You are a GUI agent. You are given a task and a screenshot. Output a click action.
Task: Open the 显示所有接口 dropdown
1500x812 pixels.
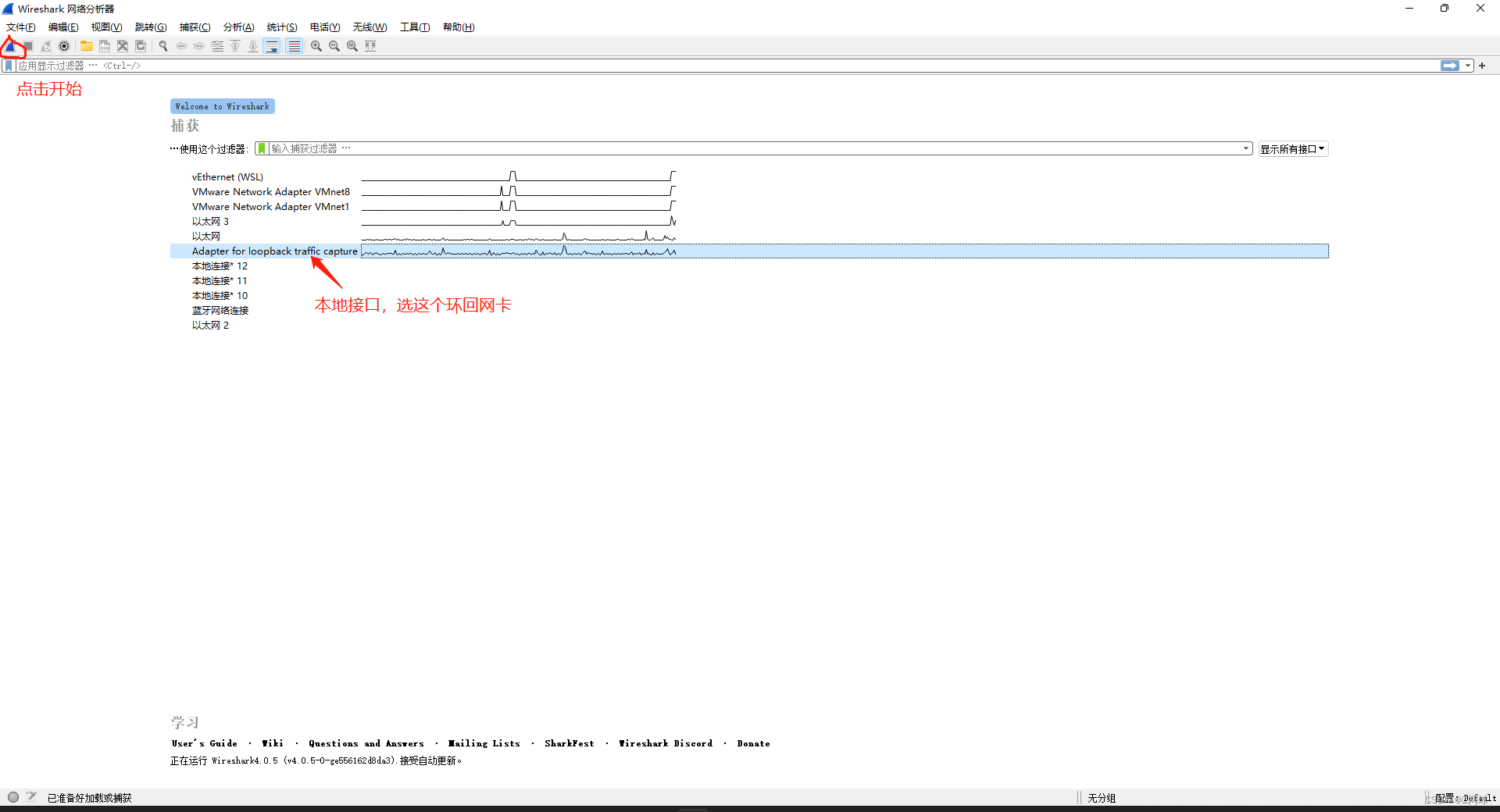tap(1293, 149)
